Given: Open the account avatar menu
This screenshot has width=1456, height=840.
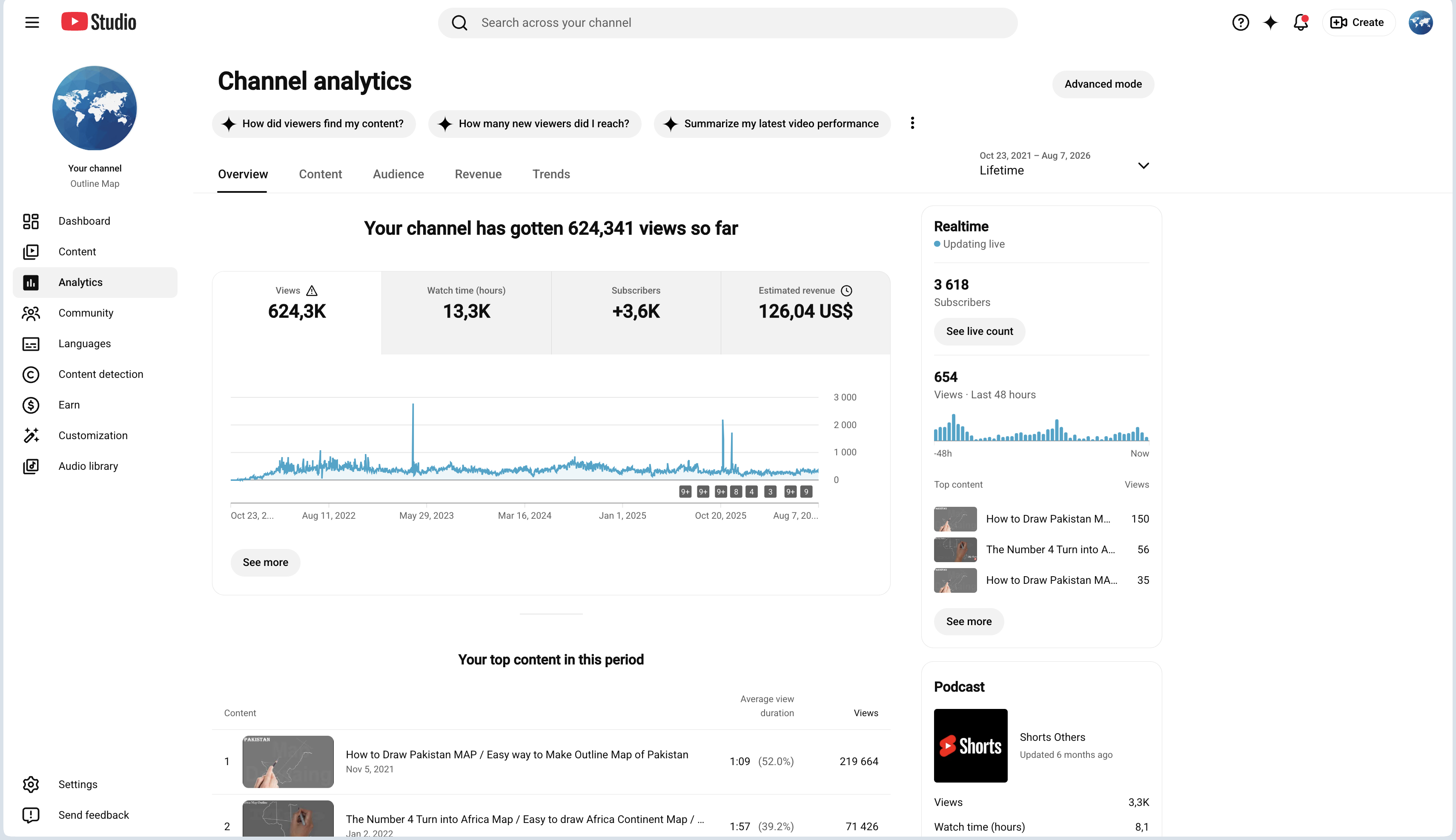Looking at the screenshot, I should point(1420,23).
